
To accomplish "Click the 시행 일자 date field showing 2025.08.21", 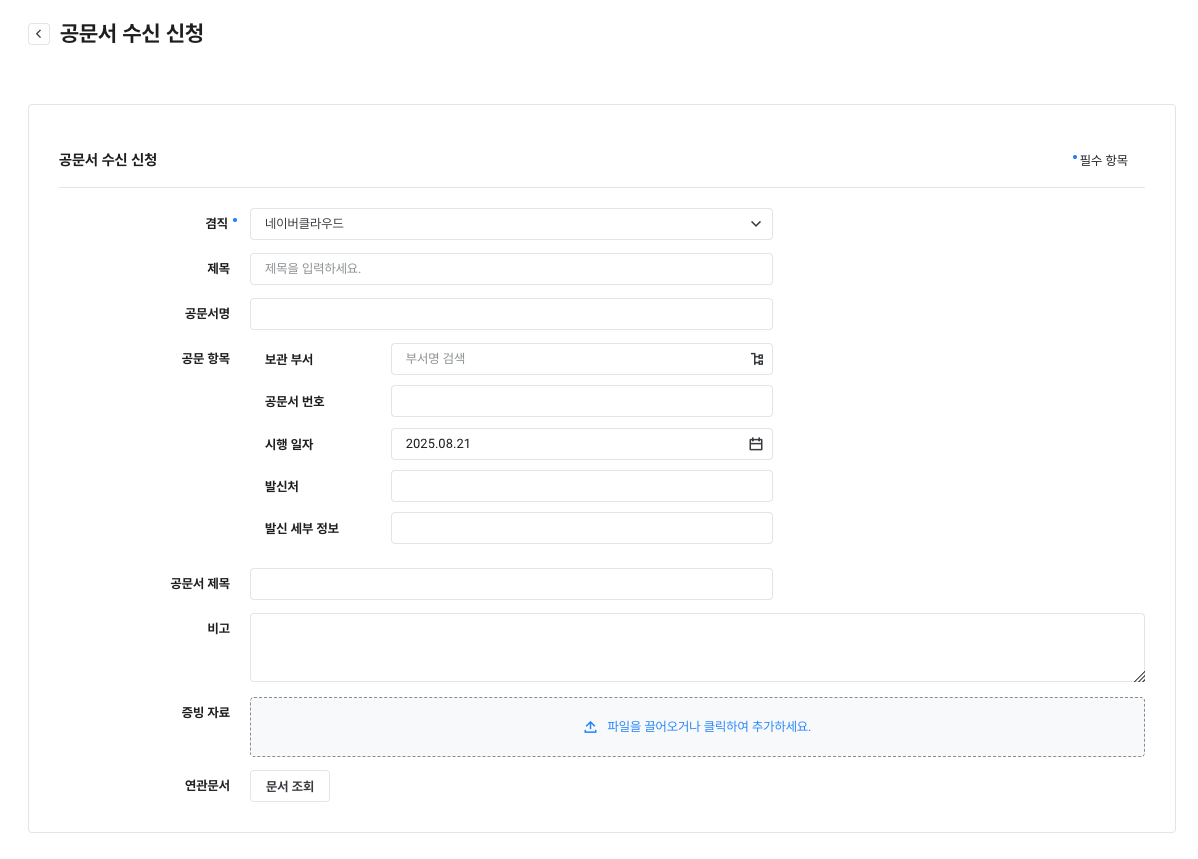I will [565, 444].
